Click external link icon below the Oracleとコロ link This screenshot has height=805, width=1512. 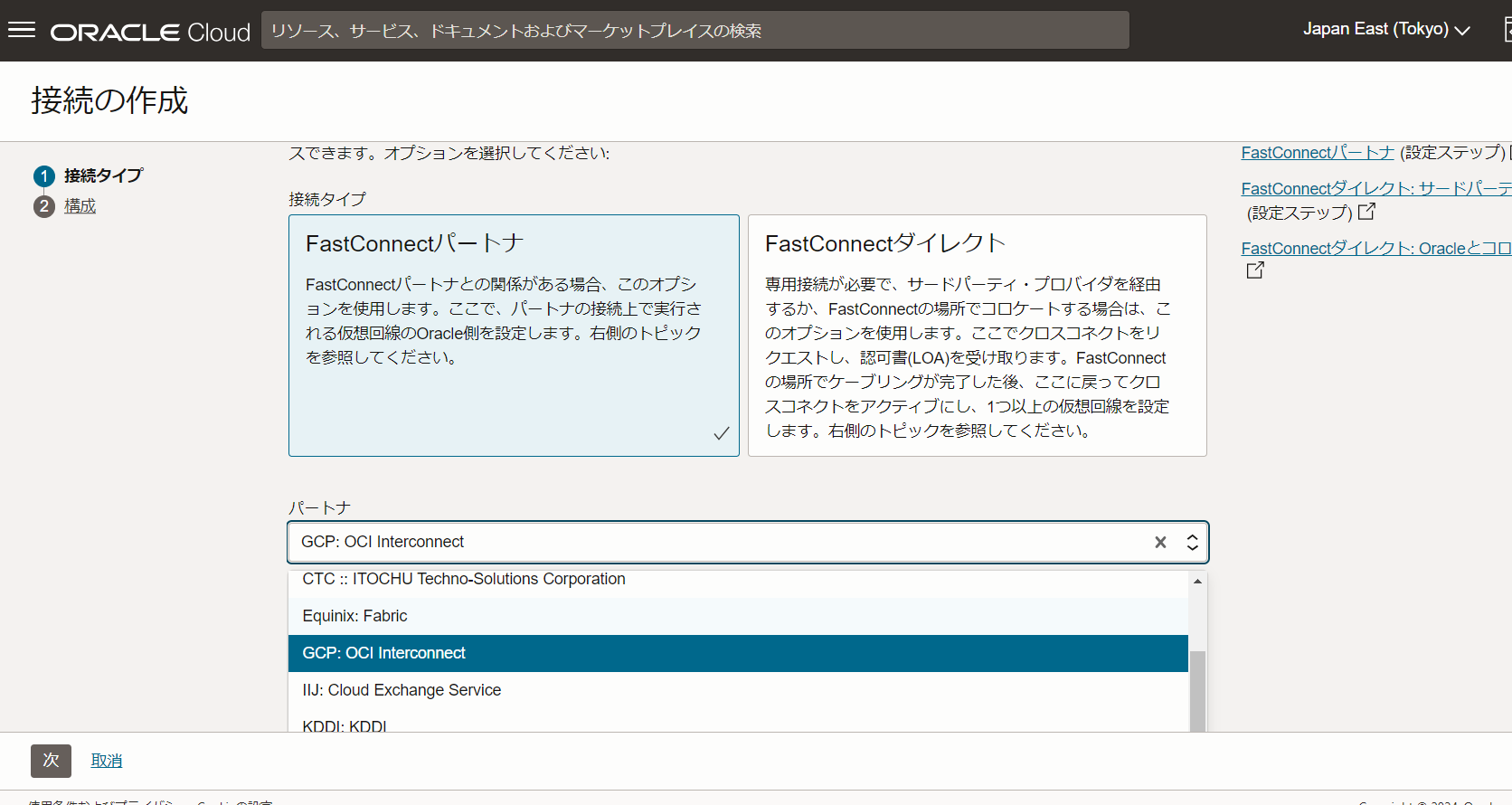click(1255, 270)
